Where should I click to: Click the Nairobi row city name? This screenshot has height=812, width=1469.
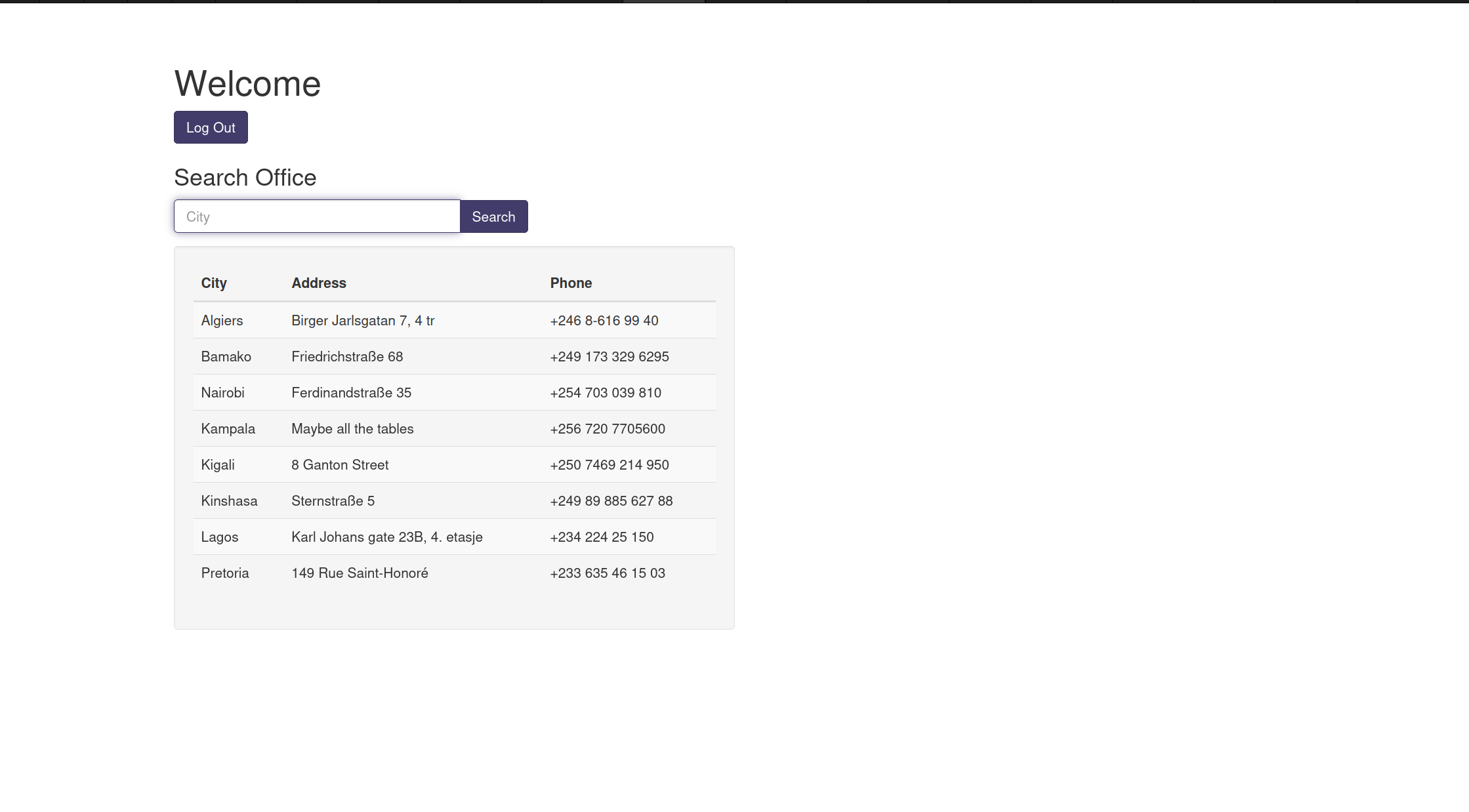(x=222, y=393)
